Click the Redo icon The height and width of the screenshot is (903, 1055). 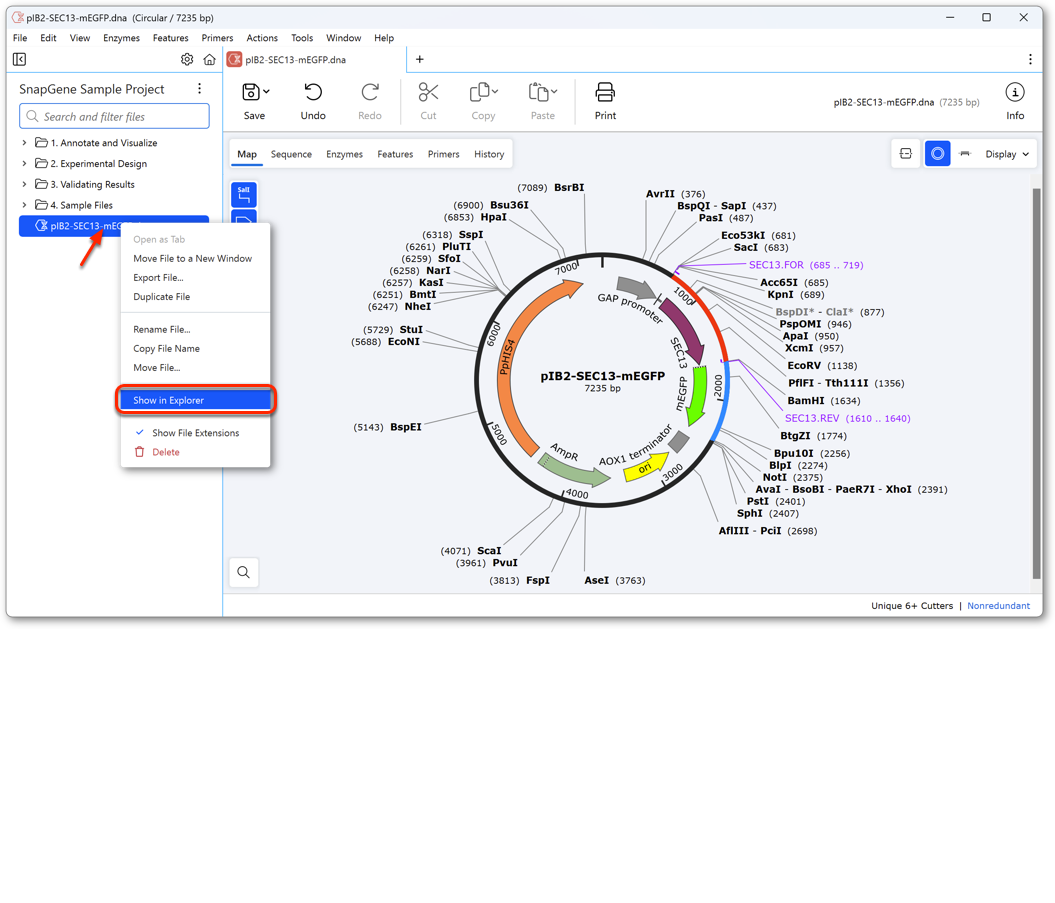369,92
